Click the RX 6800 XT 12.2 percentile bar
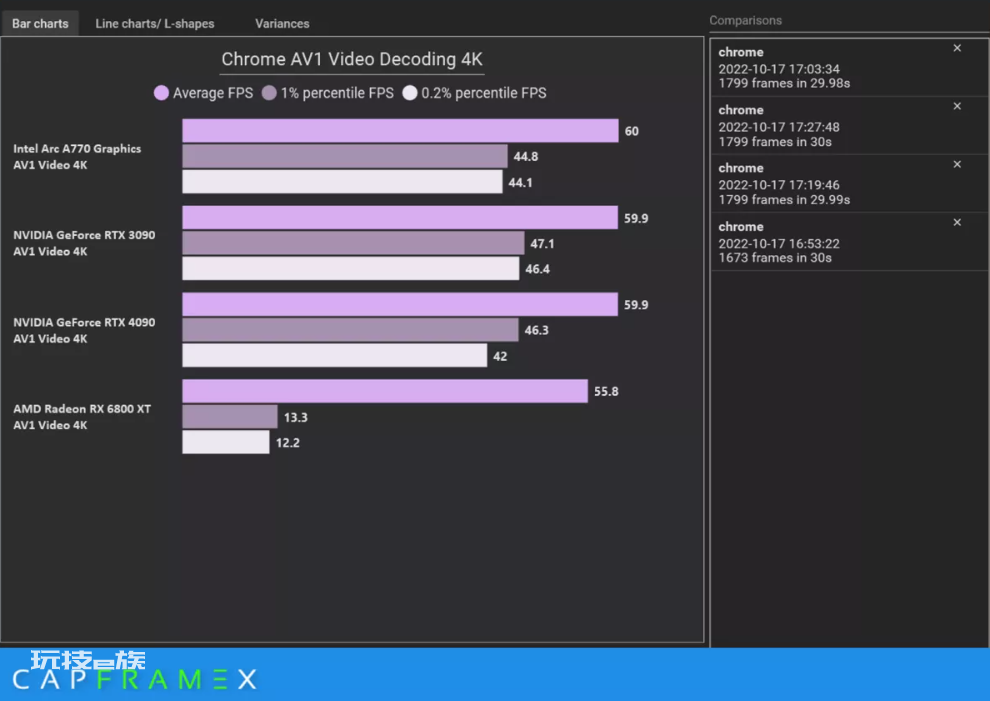 point(225,442)
